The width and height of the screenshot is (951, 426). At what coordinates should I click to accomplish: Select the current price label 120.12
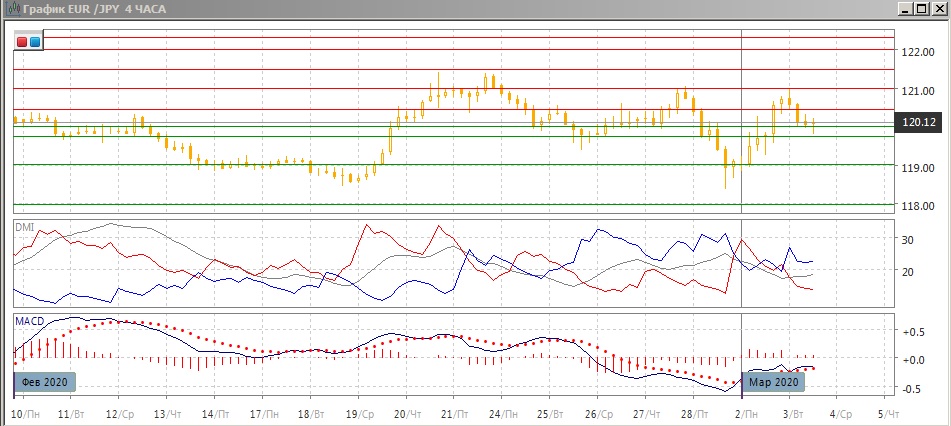click(x=919, y=123)
